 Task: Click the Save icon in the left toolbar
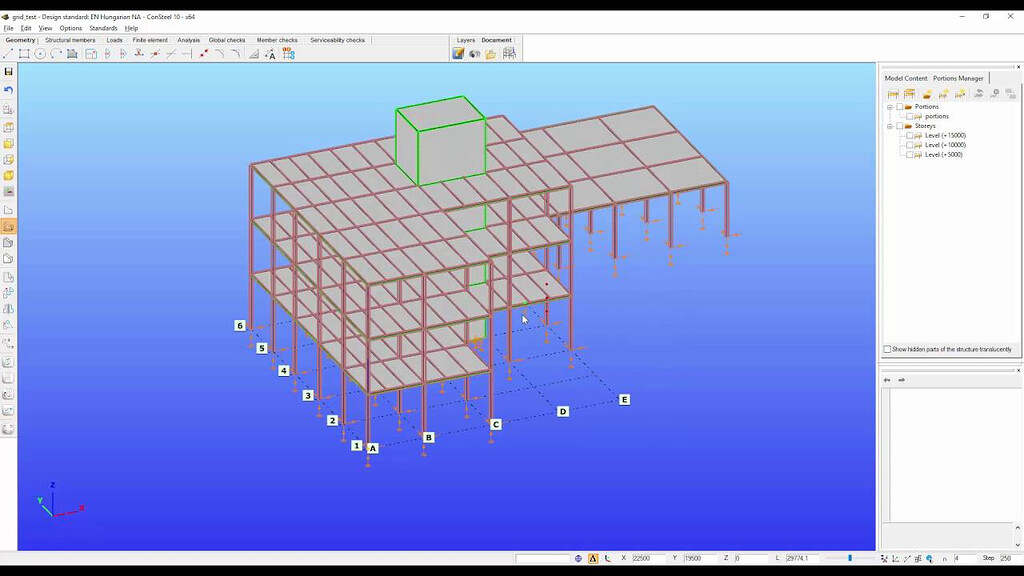pos(9,73)
